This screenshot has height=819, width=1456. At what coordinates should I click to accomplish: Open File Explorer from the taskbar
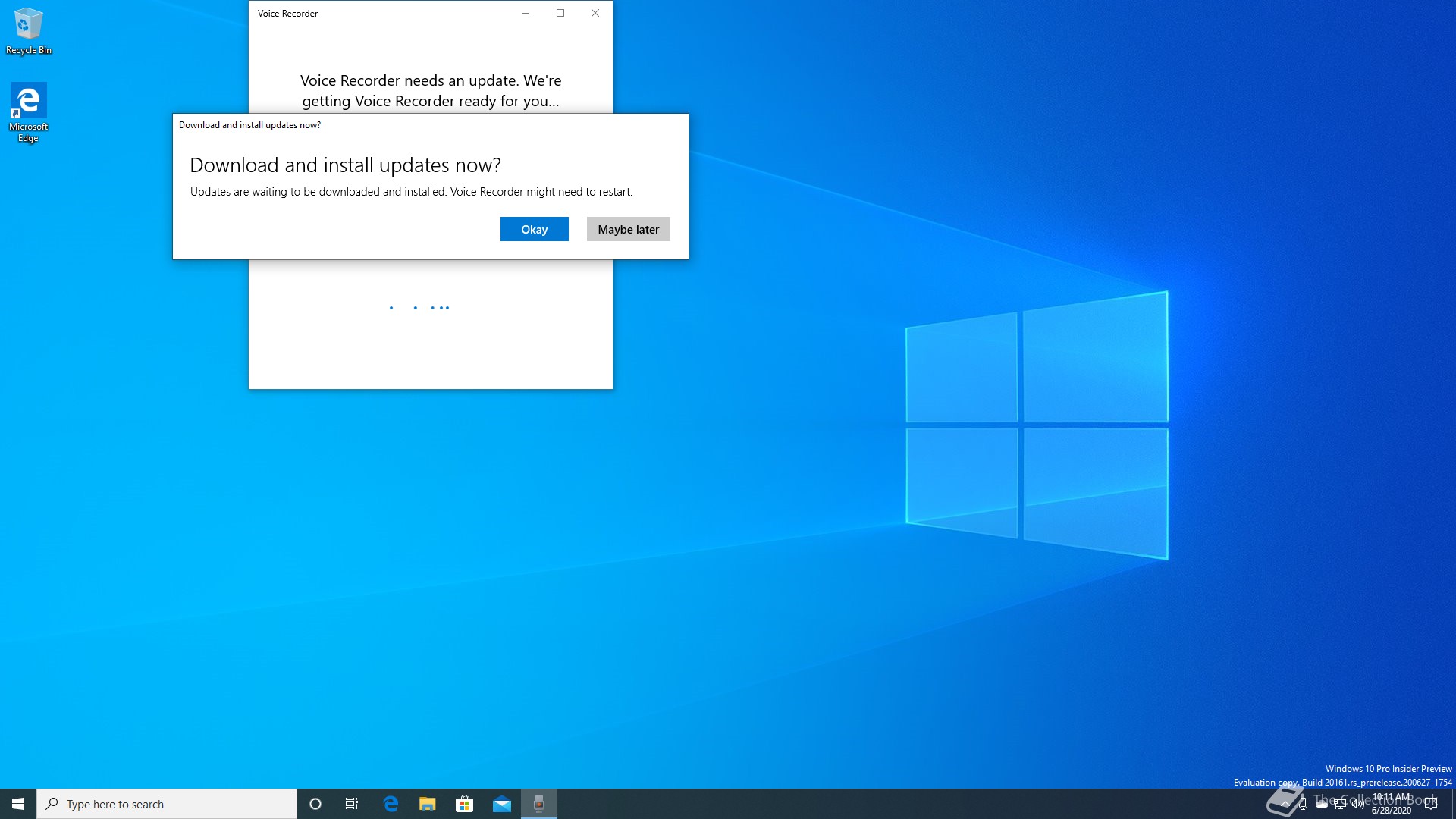click(428, 804)
